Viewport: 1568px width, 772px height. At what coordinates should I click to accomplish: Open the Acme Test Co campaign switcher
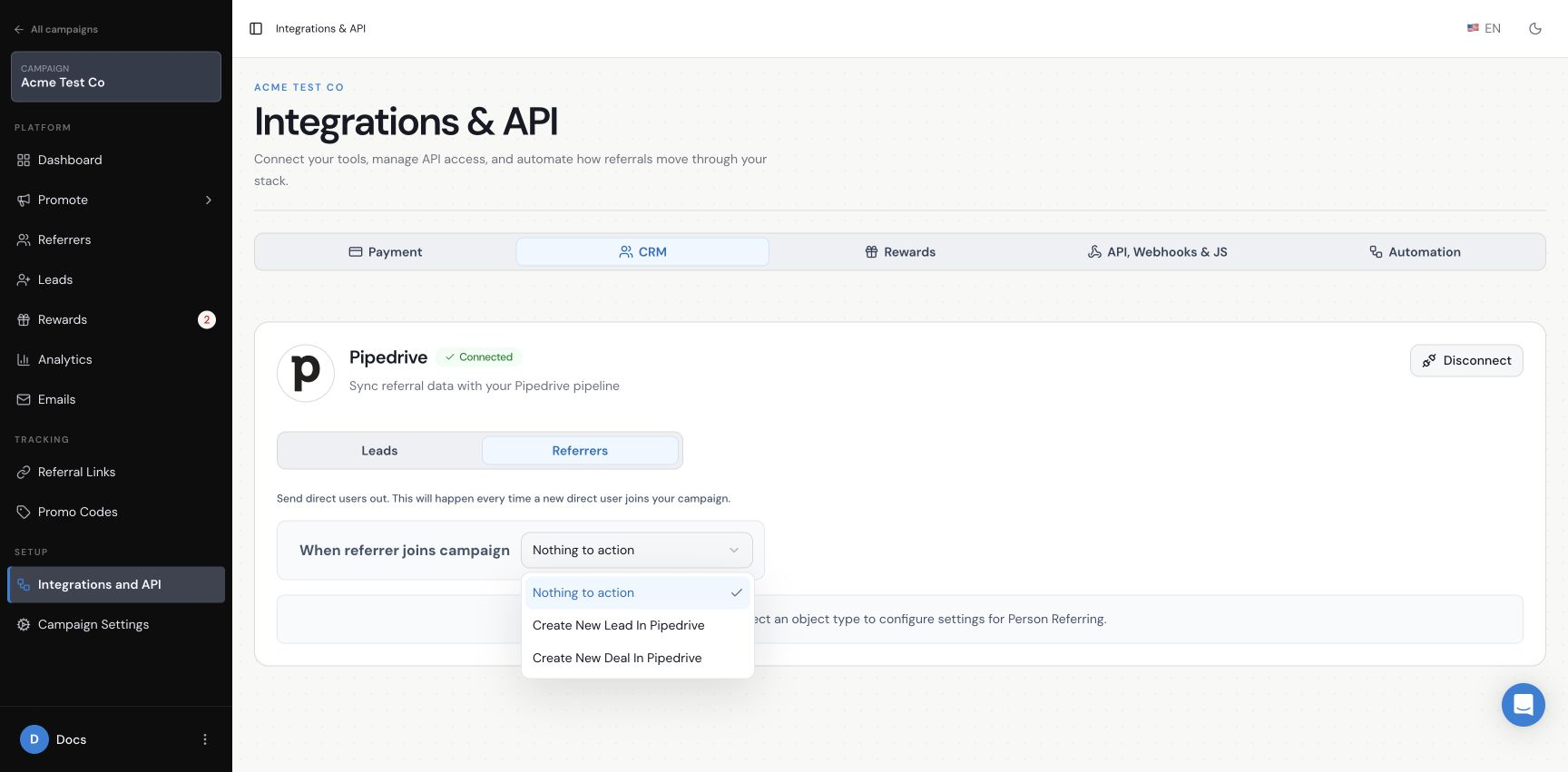point(116,76)
